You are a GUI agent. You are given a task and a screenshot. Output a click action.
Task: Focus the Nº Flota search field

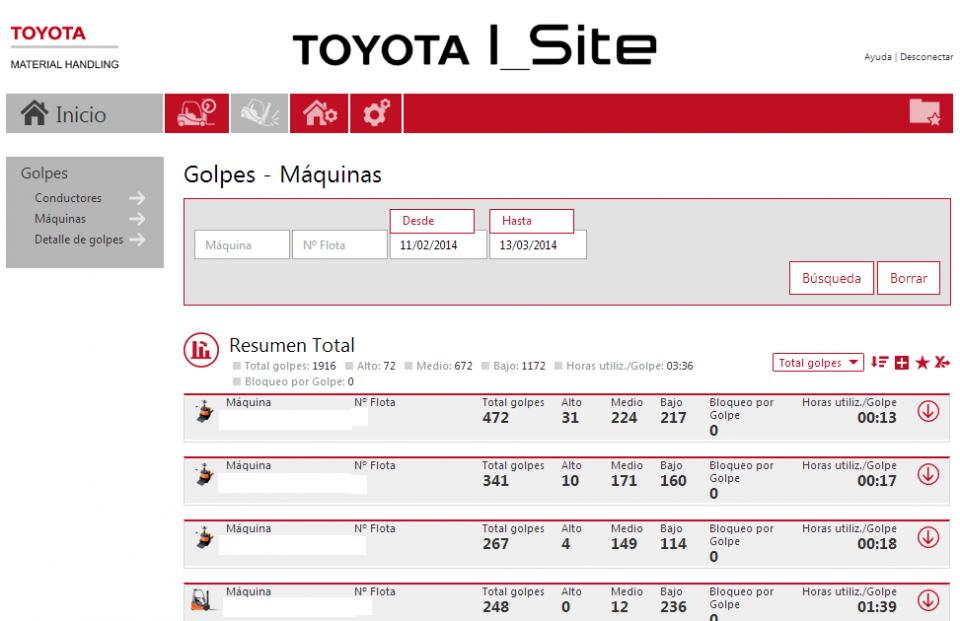point(340,245)
